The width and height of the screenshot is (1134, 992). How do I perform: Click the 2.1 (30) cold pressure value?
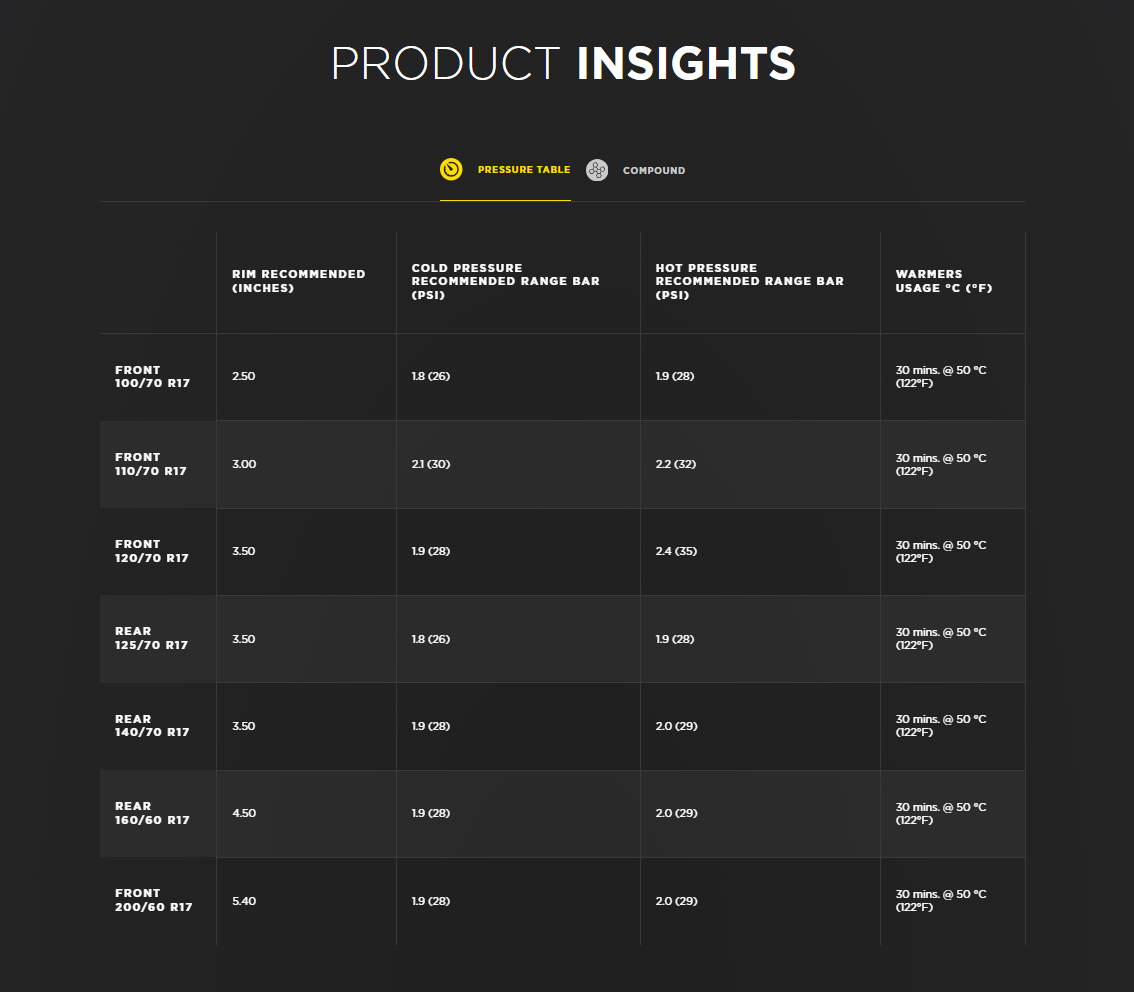click(x=430, y=464)
